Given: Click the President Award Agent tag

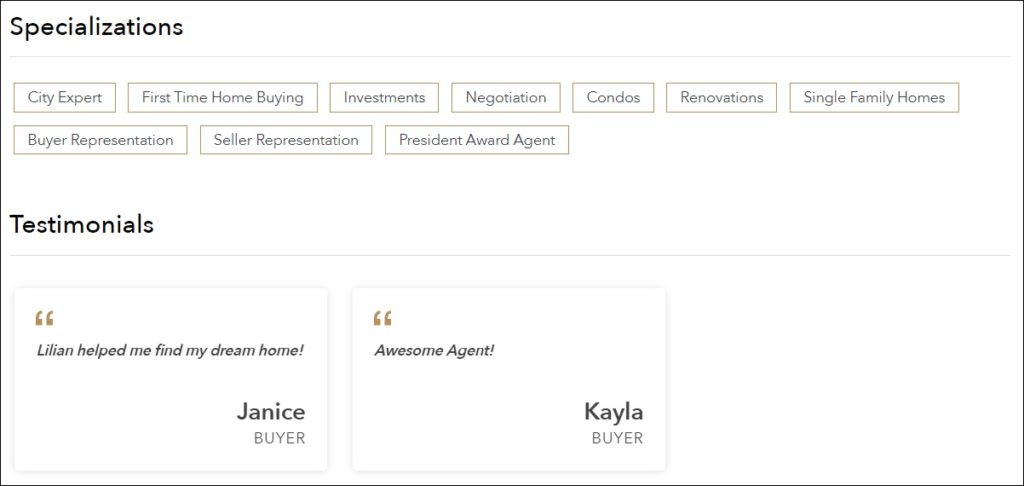Looking at the screenshot, I should click(x=477, y=140).
